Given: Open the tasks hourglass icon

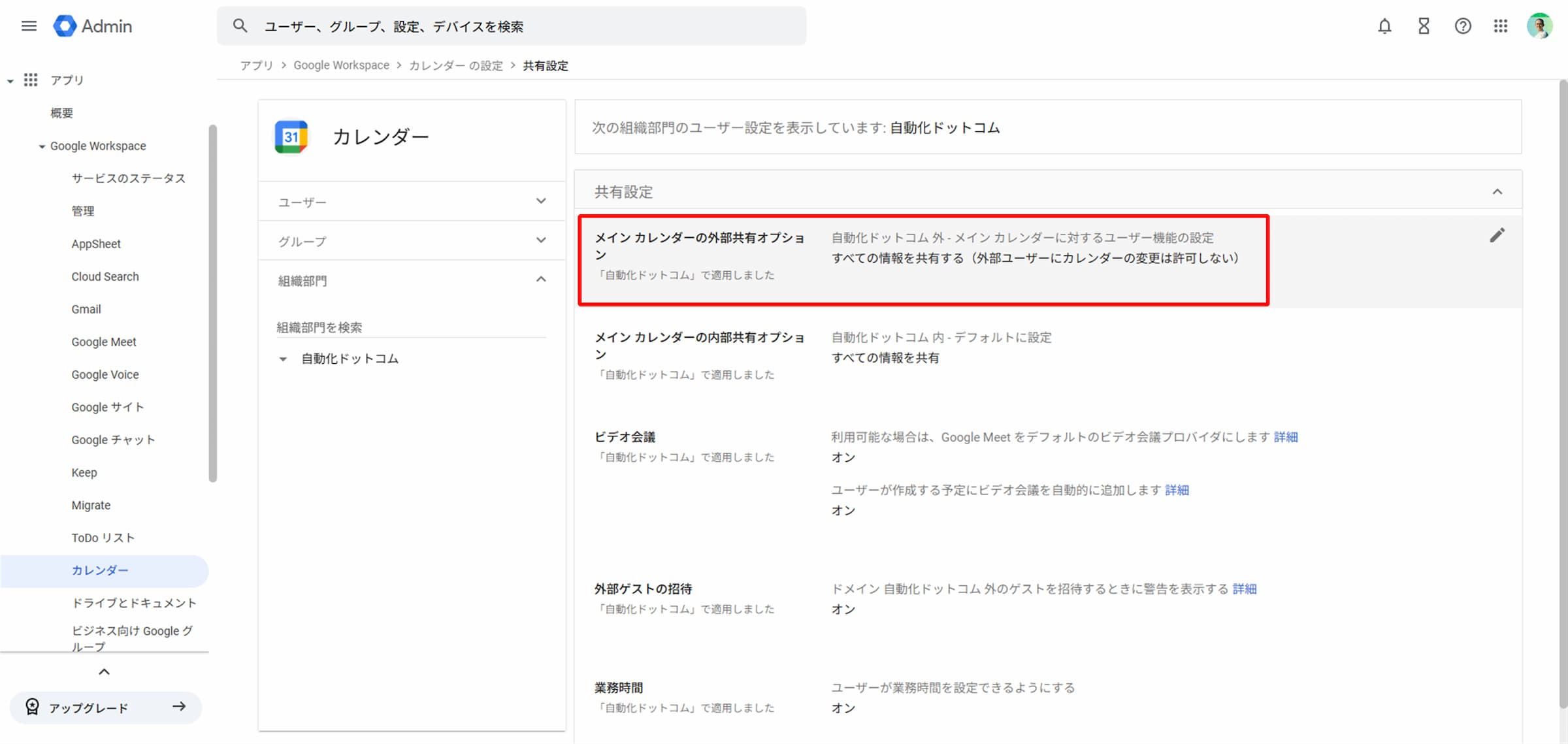Looking at the screenshot, I should pyautogui.click(x=1424, y=26).
